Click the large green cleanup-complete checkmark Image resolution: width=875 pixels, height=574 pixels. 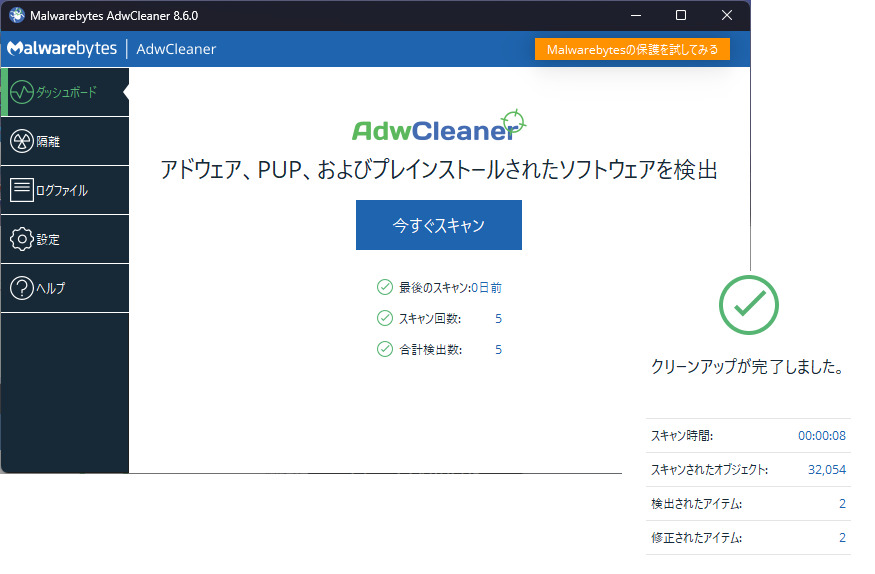(748, 305)
